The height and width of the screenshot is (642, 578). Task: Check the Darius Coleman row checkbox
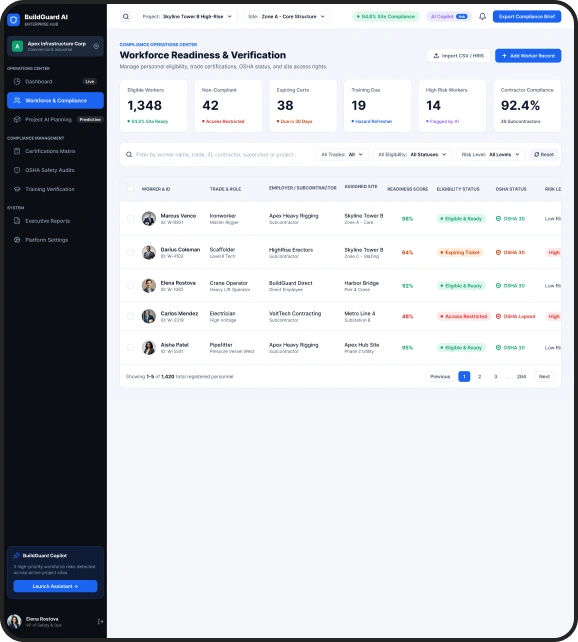tap(130, 252)
